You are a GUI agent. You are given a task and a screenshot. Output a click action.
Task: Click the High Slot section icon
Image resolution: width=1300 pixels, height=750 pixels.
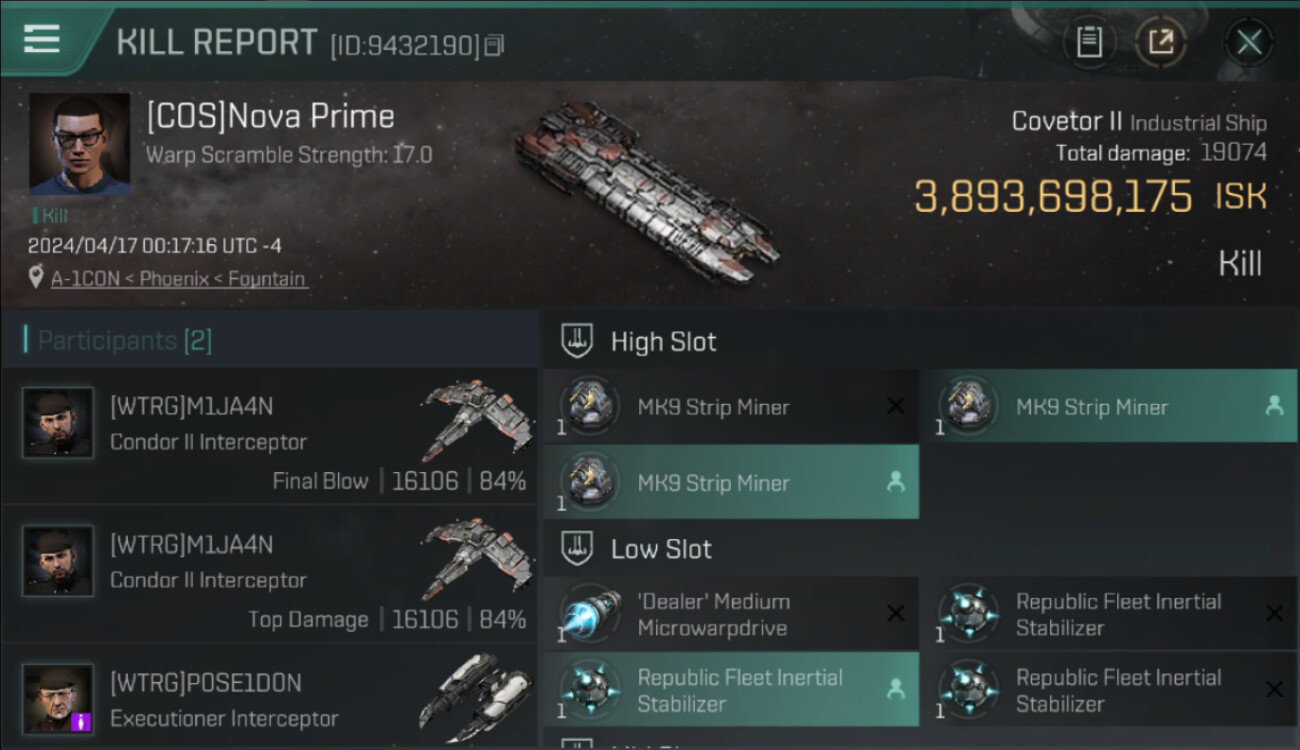pyautogui.click(x=577, y=341)
